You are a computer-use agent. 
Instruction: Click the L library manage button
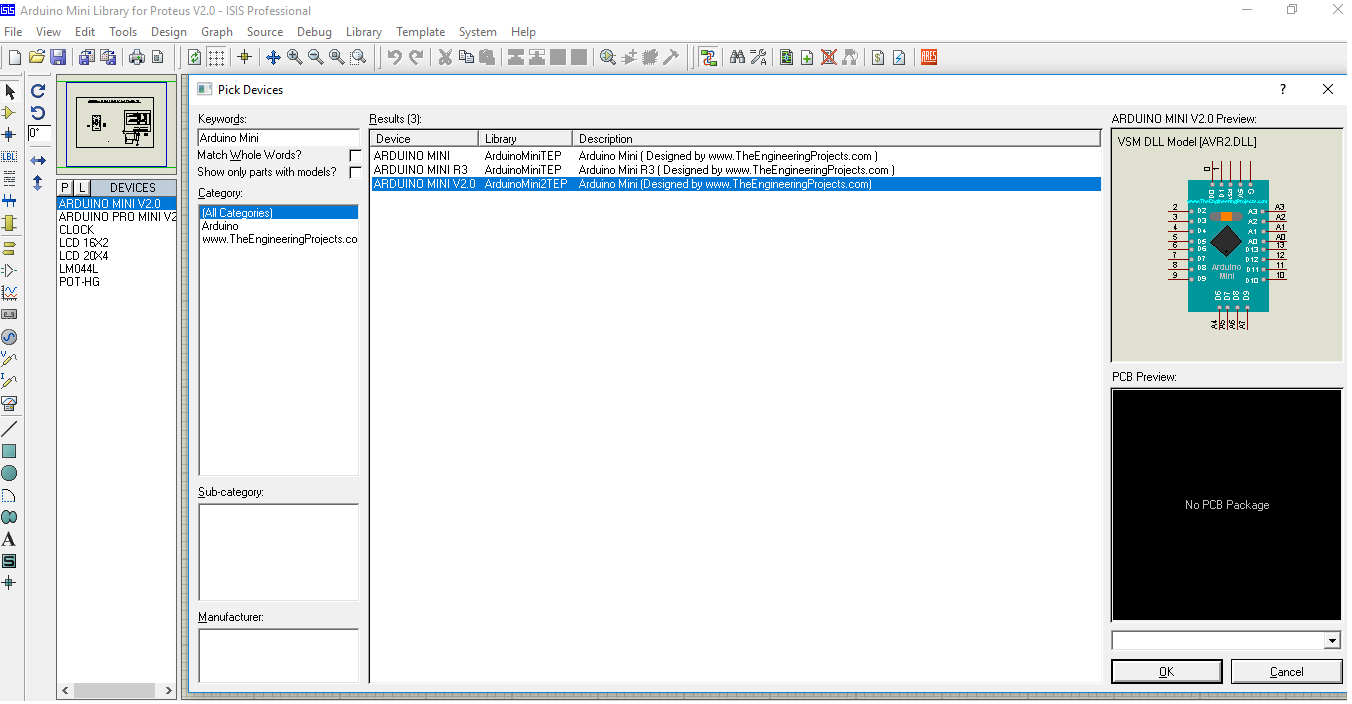click(x=82, y=188)
